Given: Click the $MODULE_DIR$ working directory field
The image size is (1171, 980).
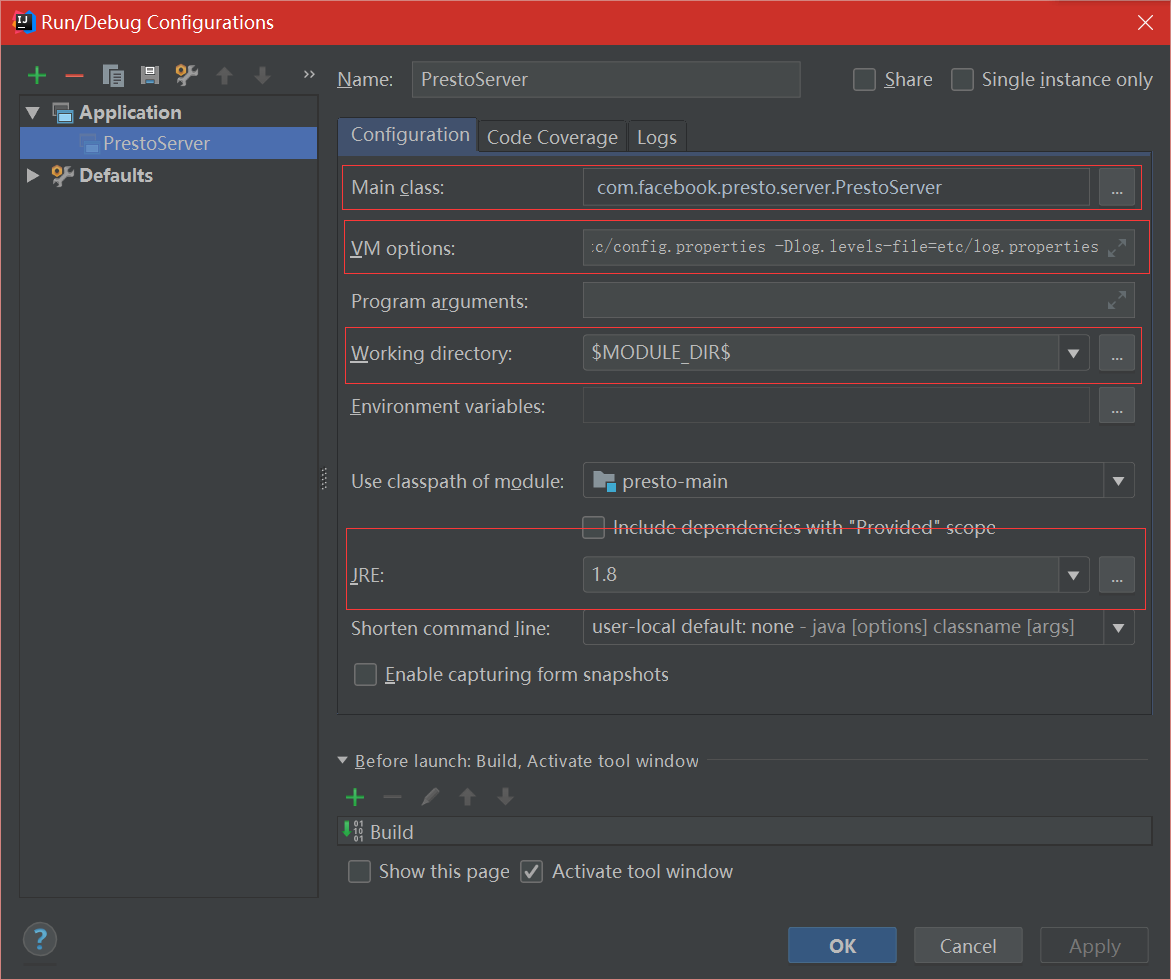Looking at the screenshot, I should click(821, 353).
